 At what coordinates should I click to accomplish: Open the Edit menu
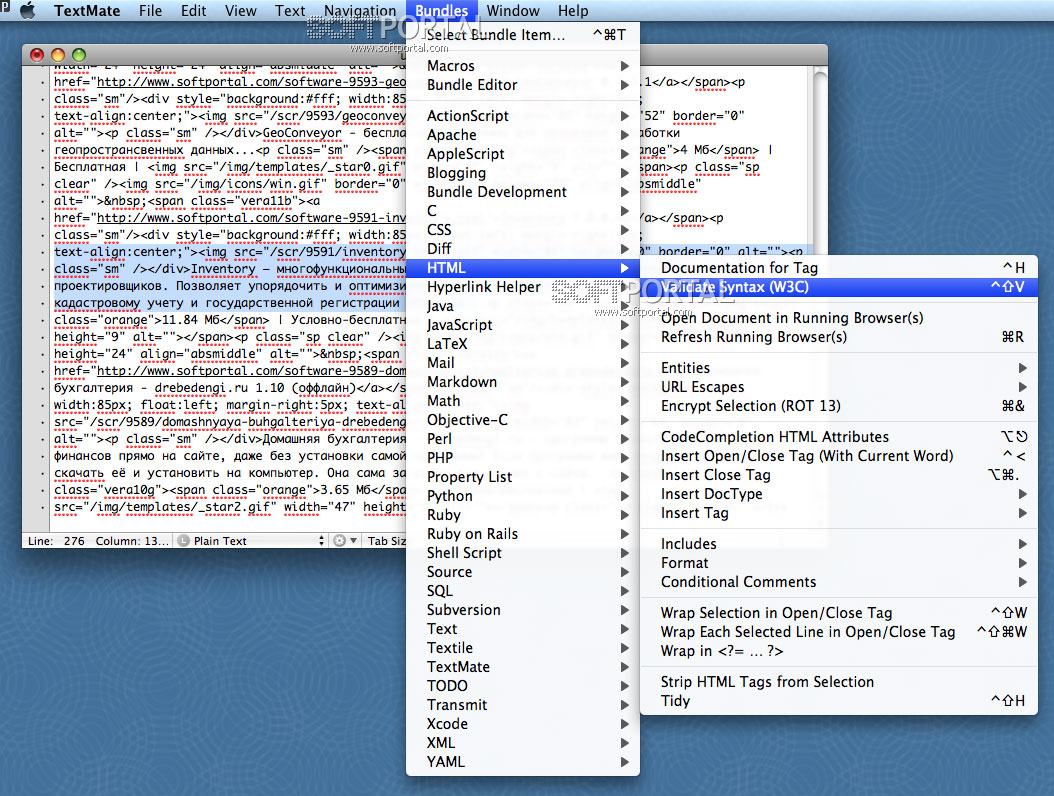pyautogui.click(x=194, y=11)
